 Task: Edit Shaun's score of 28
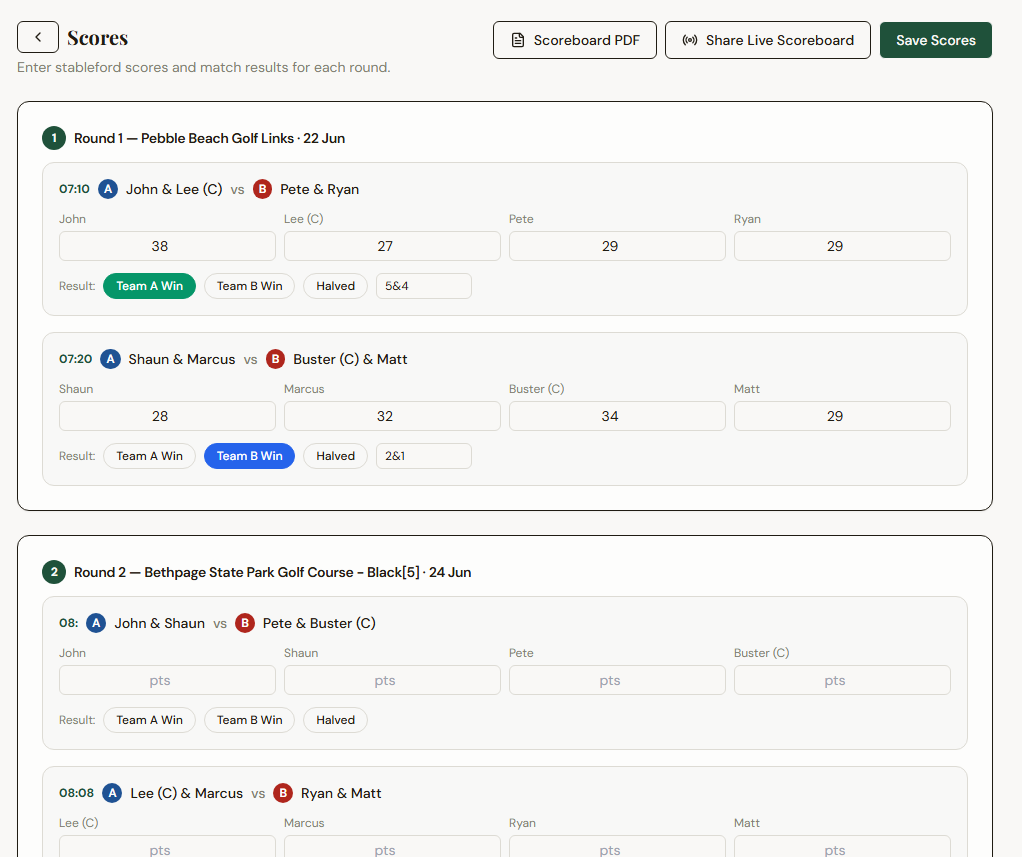click(x=168, y=416)
